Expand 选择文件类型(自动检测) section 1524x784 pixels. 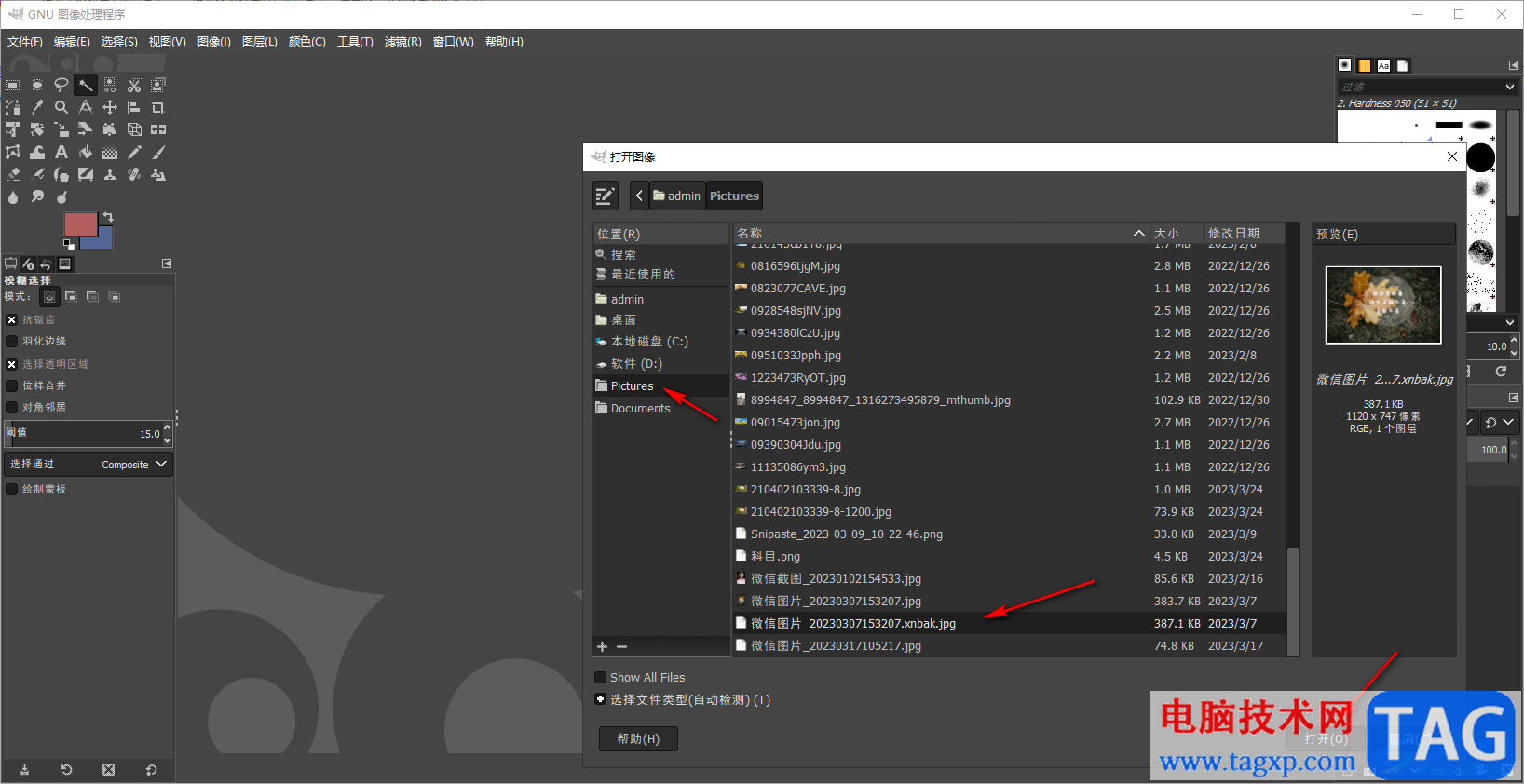601,699
